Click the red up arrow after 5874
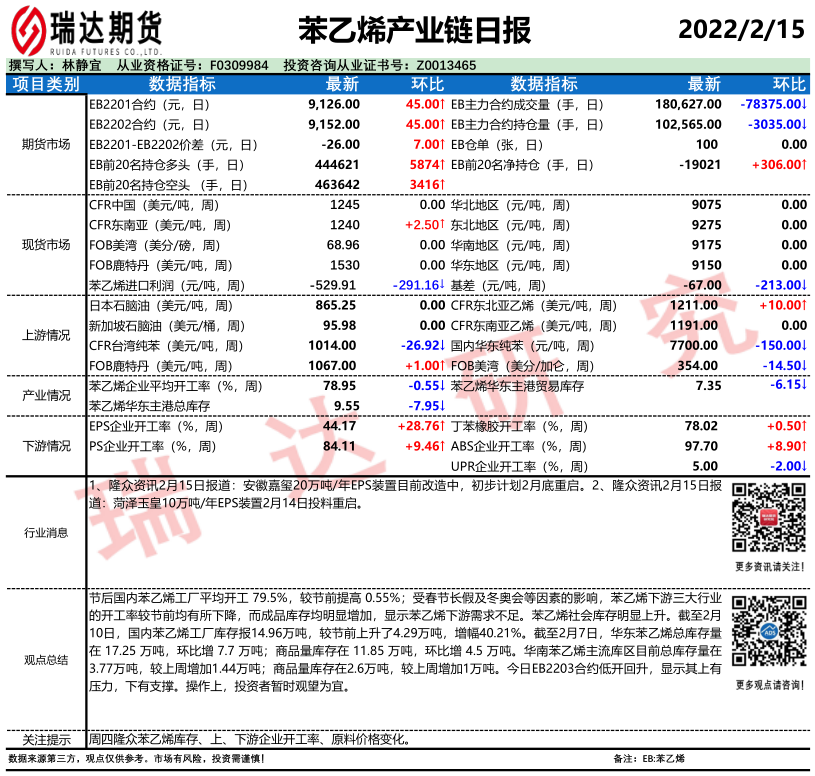Image resolution: width=815 pixels, height=776 pixels. 442,164
